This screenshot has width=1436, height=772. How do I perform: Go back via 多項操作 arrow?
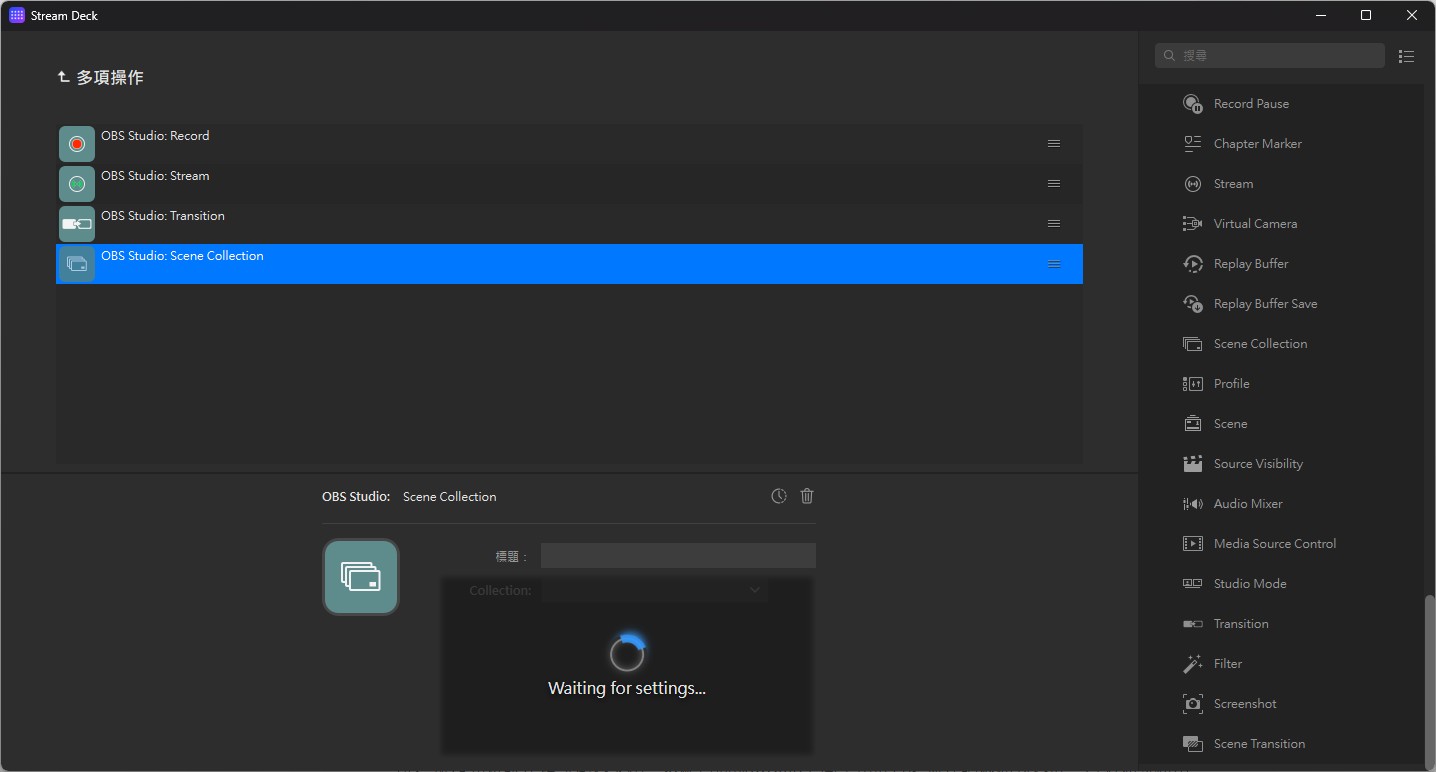click(63, 77)
